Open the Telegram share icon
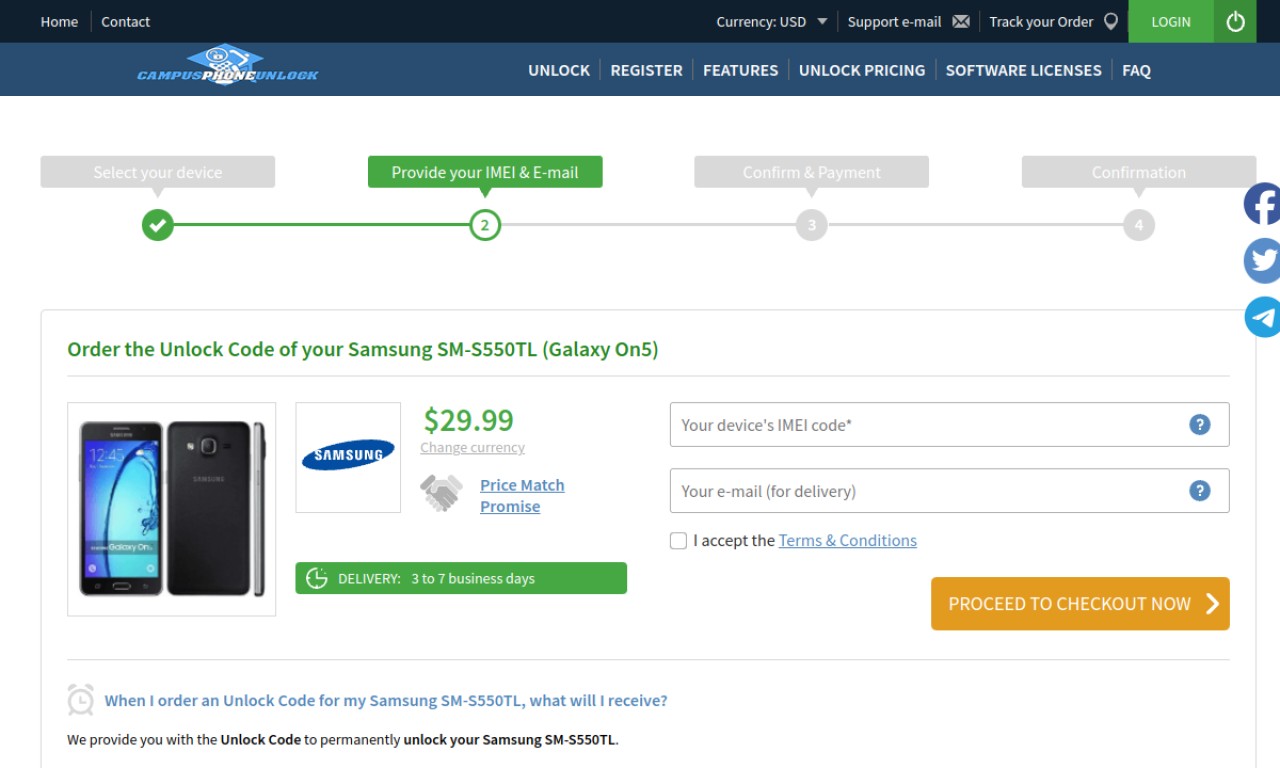1280x768 pixels. (x=1262, y=317)
